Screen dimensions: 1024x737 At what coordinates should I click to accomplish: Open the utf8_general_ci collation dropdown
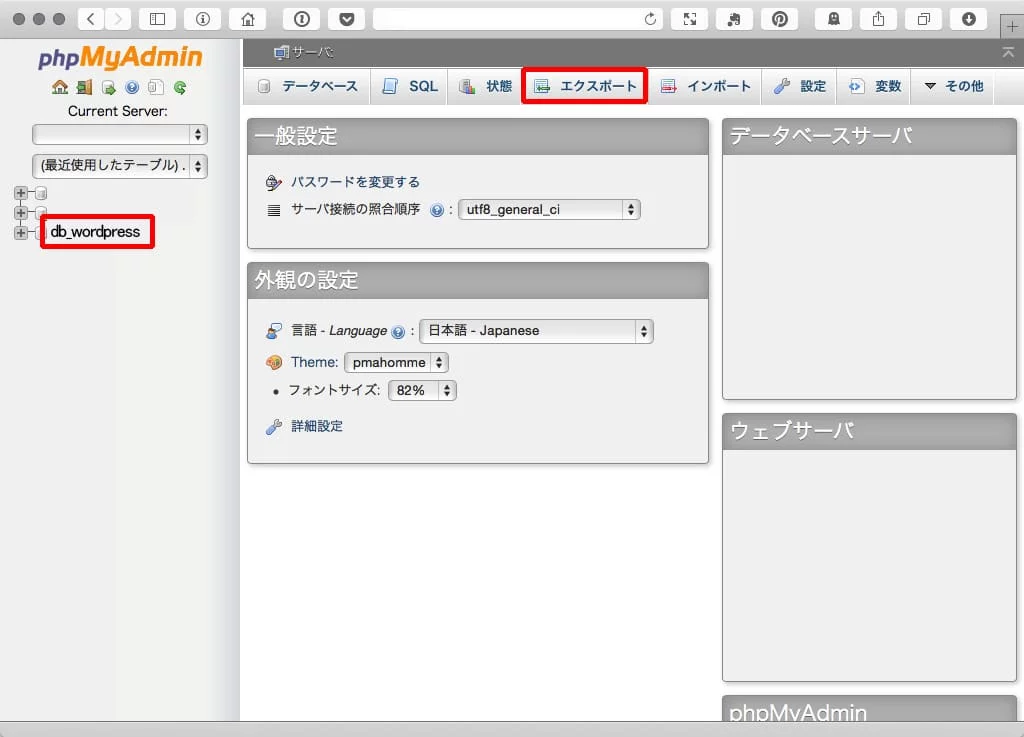549,210
